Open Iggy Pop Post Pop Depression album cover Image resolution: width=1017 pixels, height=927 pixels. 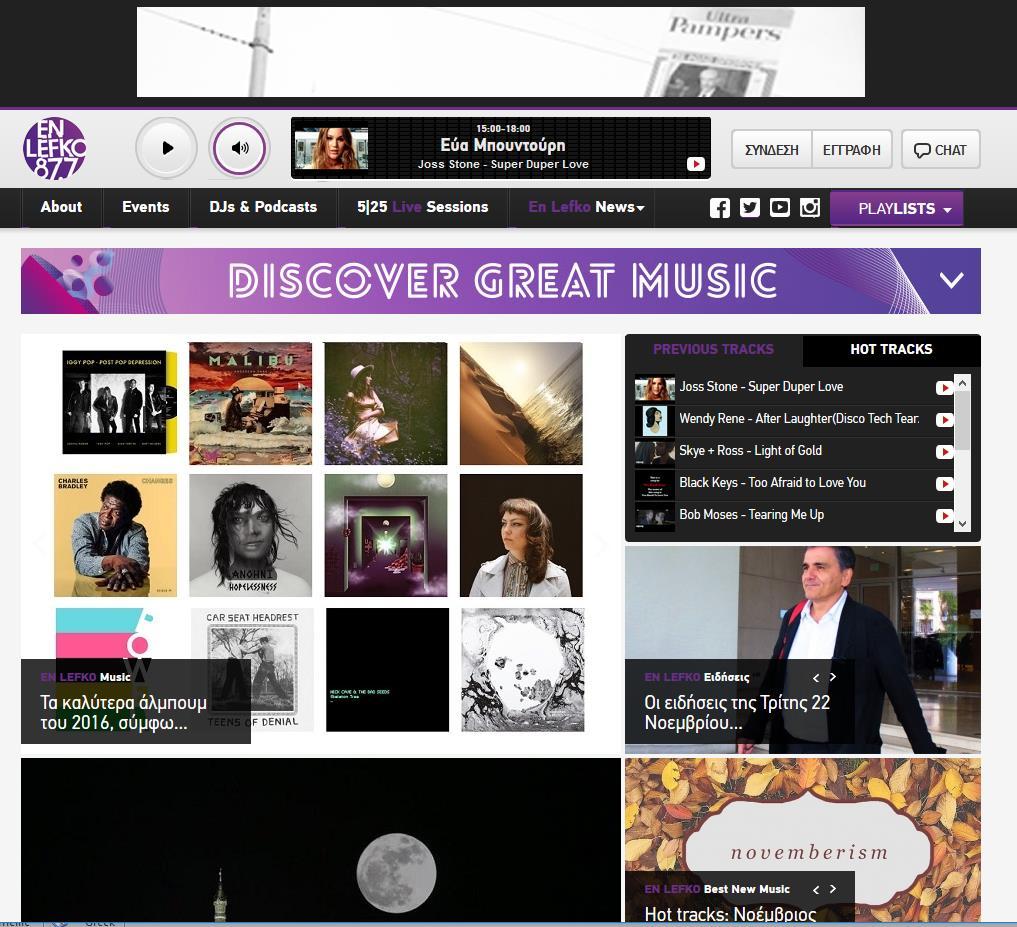pos(119,402)
